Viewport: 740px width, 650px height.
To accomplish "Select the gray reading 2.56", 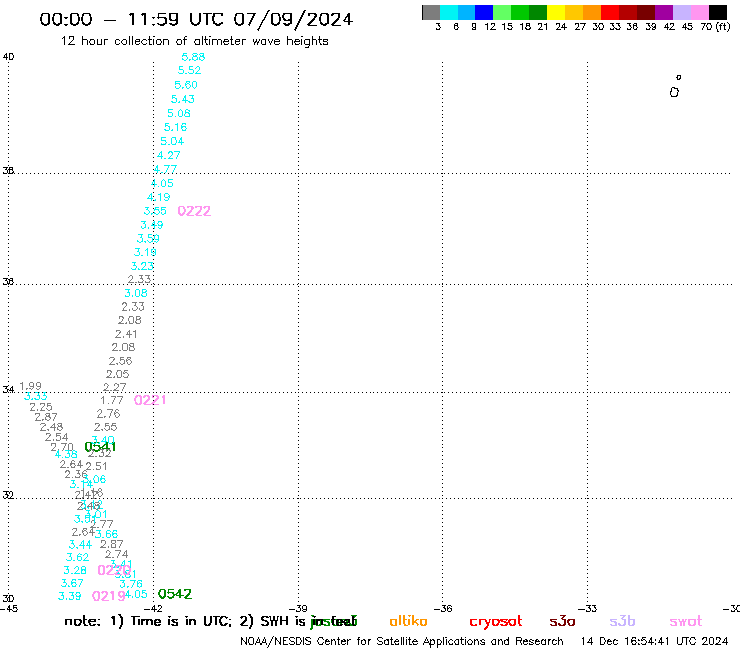I will (120, 361).
